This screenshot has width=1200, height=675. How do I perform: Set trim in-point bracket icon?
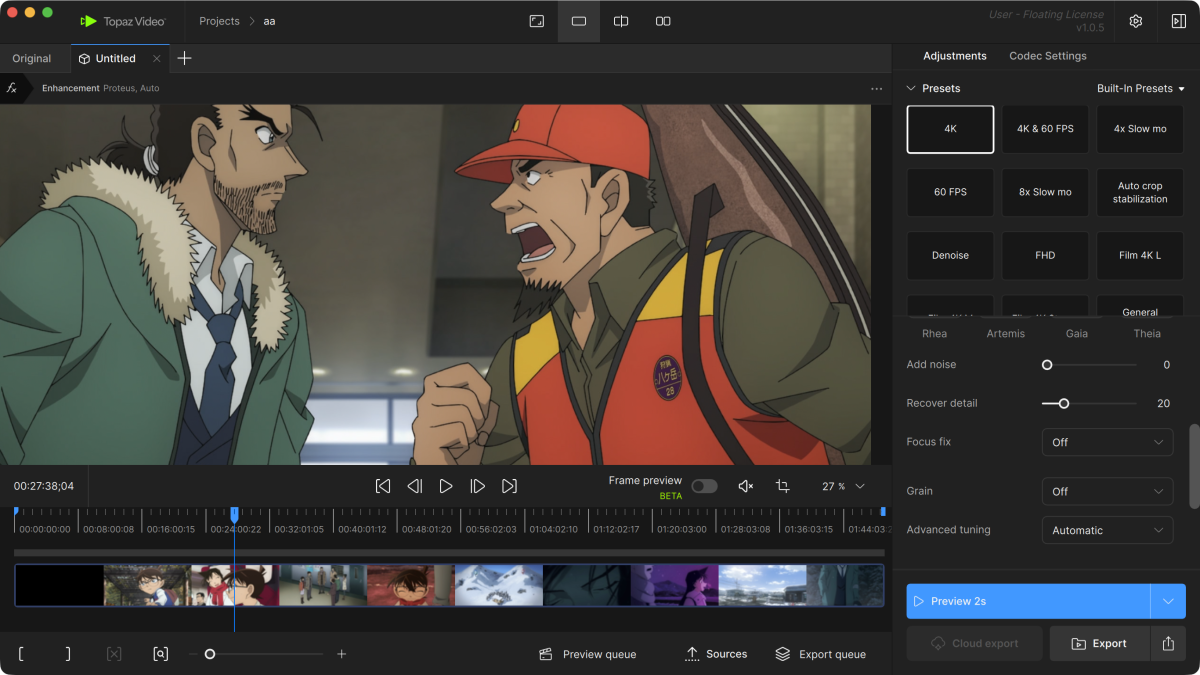[21, 654]
